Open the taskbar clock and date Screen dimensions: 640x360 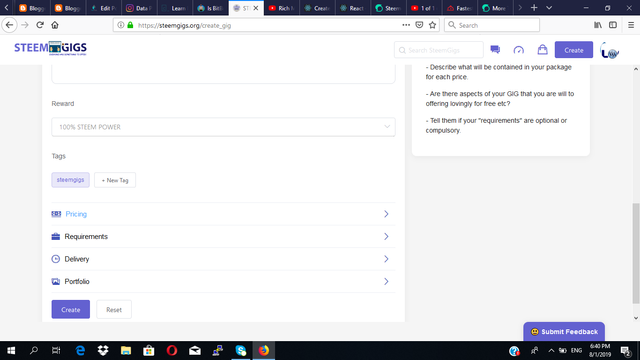click(600, 350)
